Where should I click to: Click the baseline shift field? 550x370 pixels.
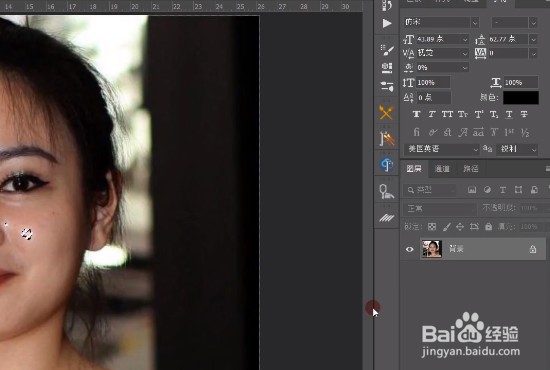pos(433,97)
